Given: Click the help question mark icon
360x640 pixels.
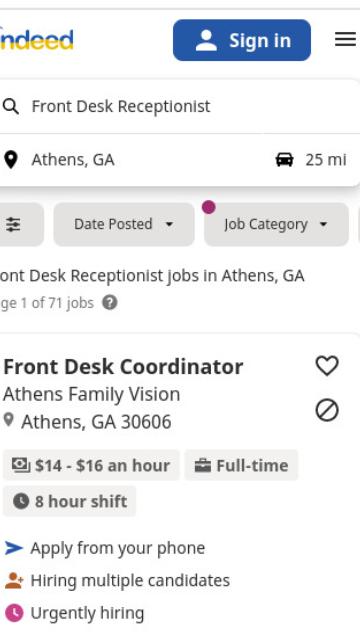Looking at the screenshot, I should point(110,303).
